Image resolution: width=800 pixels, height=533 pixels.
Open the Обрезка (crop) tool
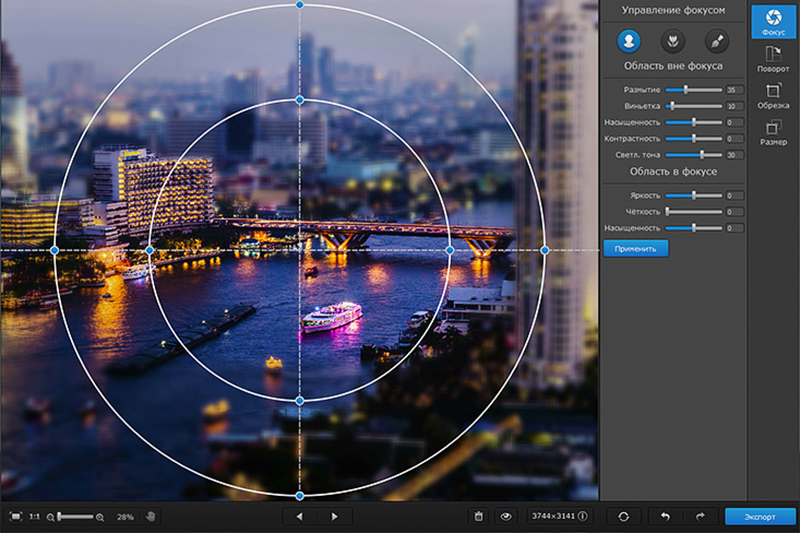772,96
